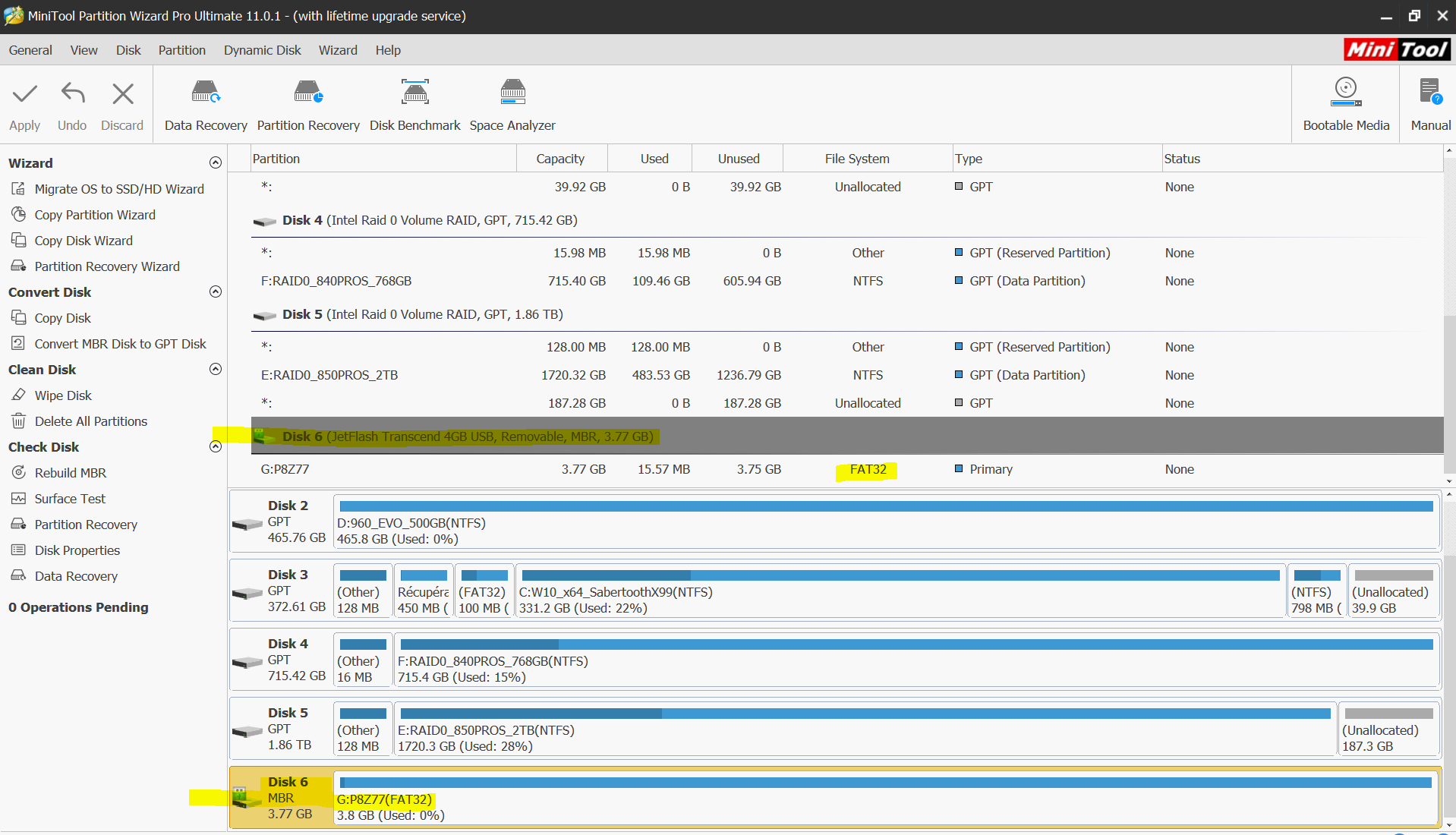Open the View menu
The width and height of the screenshot is (1456, 835).
pos(84,50)
